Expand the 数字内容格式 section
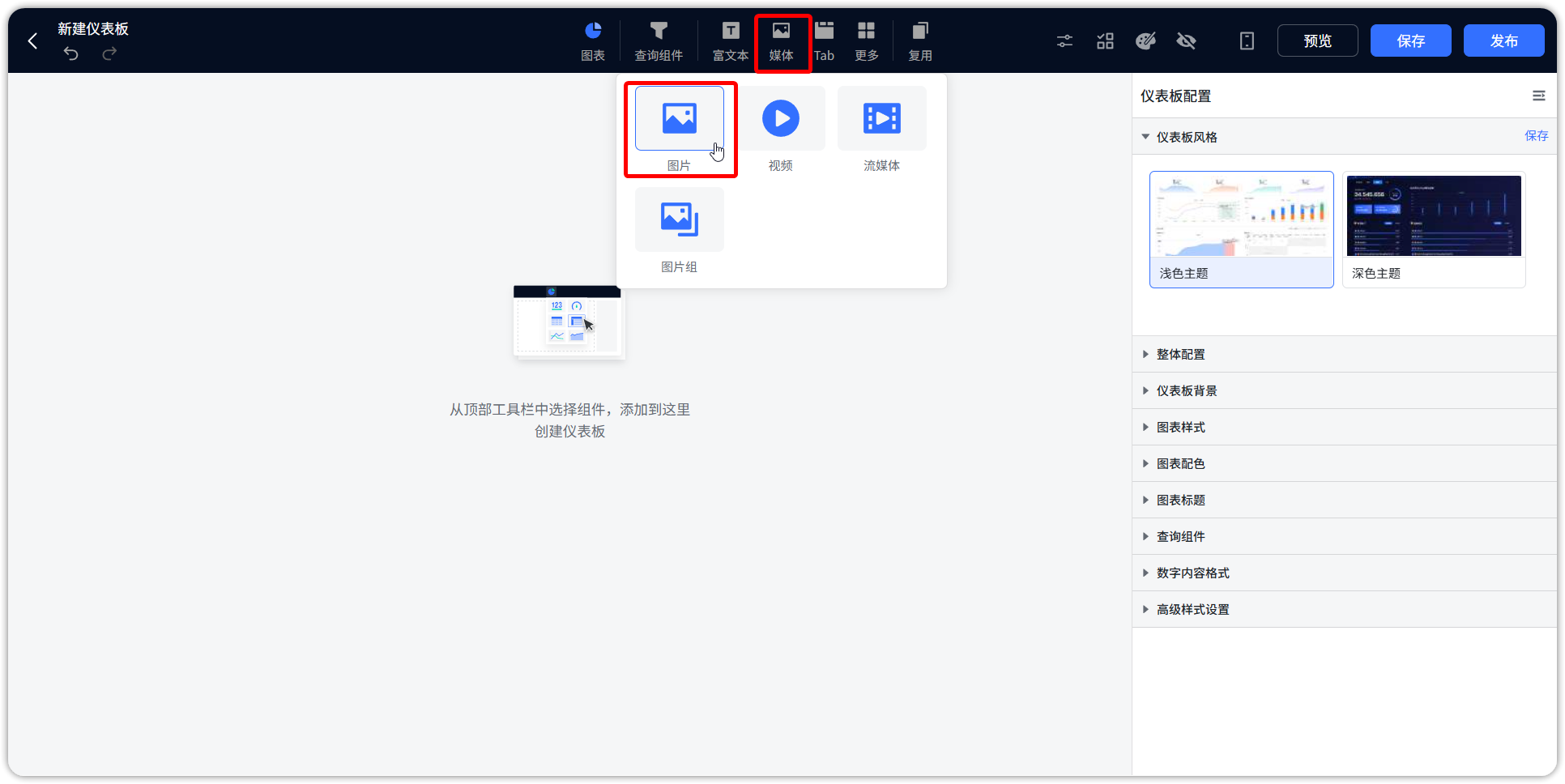The height and width of the screenshot is (784, 1565). pos(1345,573)
